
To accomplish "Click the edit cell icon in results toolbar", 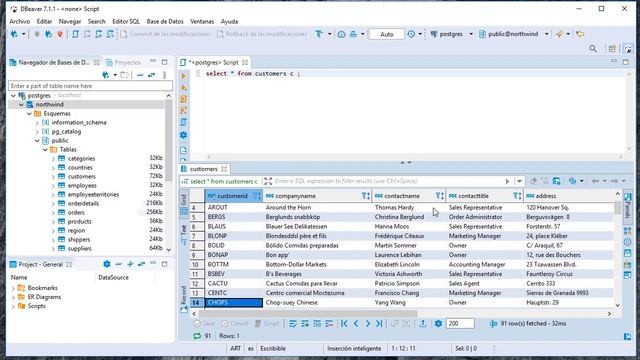I will (293, 324).
